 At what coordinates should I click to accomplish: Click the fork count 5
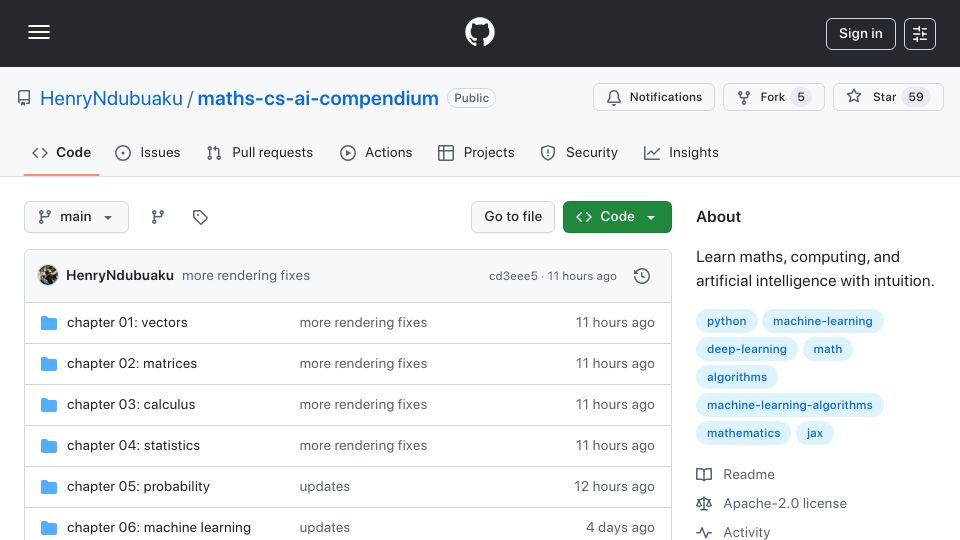coord(801,97)
